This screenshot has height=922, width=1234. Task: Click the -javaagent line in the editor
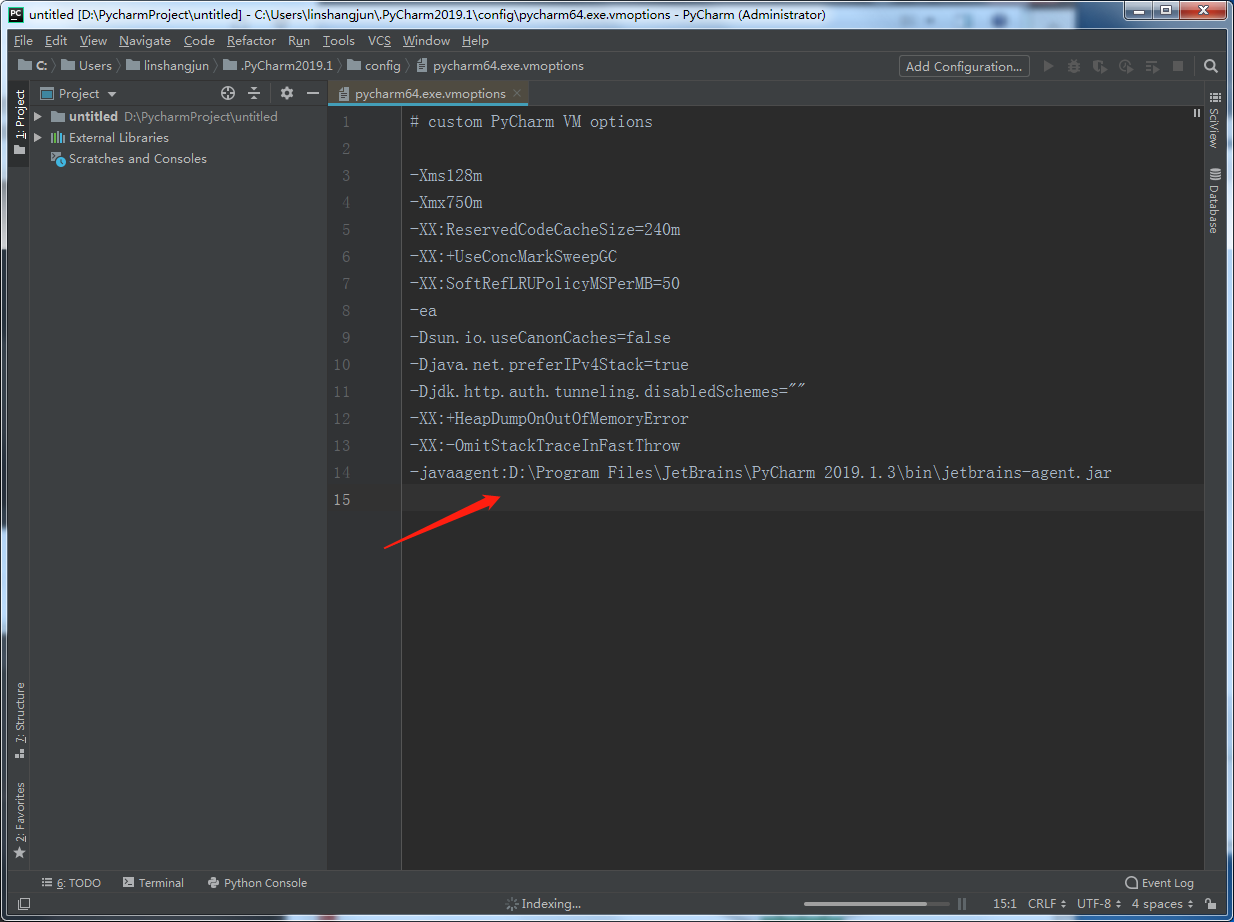pyautogui.click(x=760, y=473)
